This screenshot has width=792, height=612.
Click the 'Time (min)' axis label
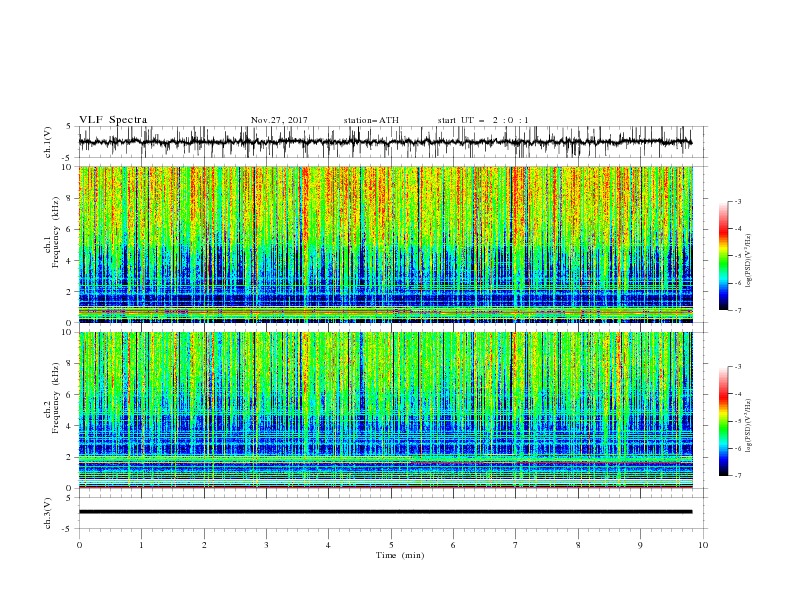400,555
